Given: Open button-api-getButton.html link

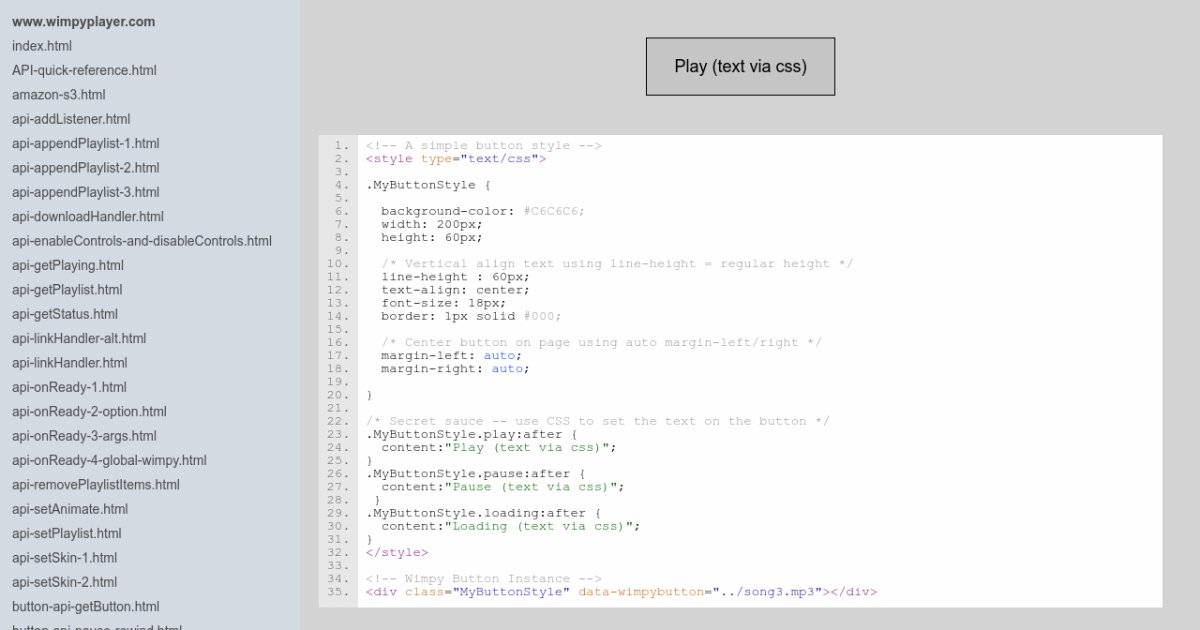Looking at the screenshot, I should coord(86,606).
